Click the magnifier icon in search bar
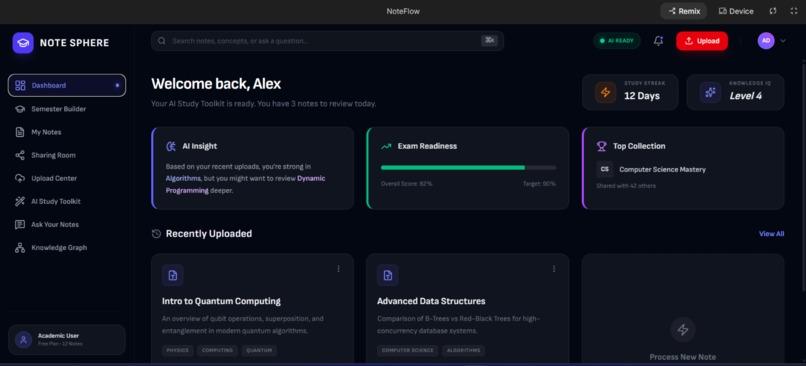Viewport: 806px width, 366px height. tap(161, 41)
